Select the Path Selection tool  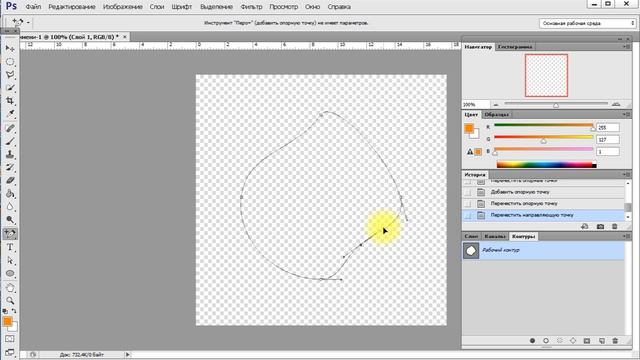click(x=10, y=260)
